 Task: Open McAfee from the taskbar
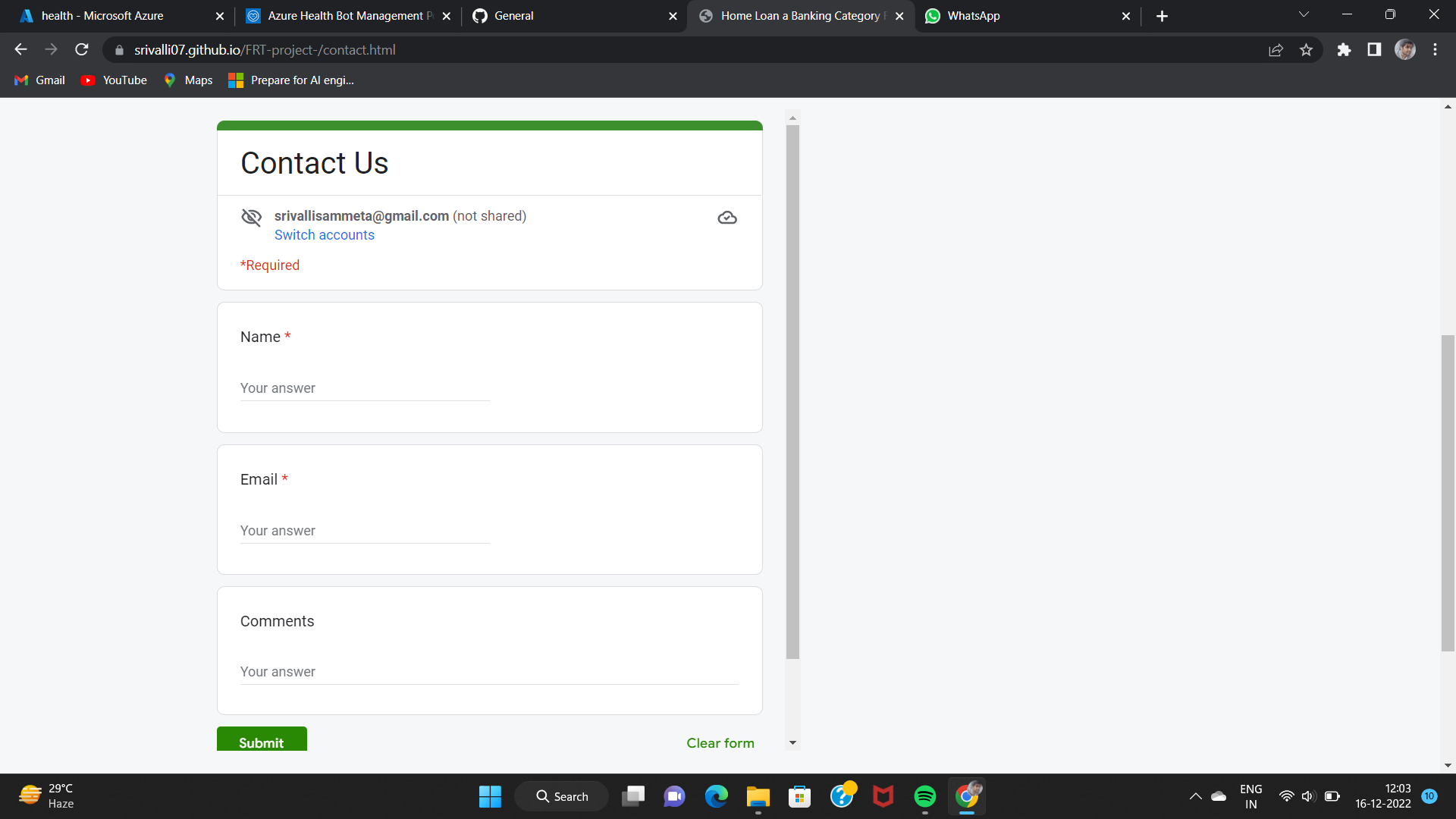pyautogui.click(x=883, y=796)
